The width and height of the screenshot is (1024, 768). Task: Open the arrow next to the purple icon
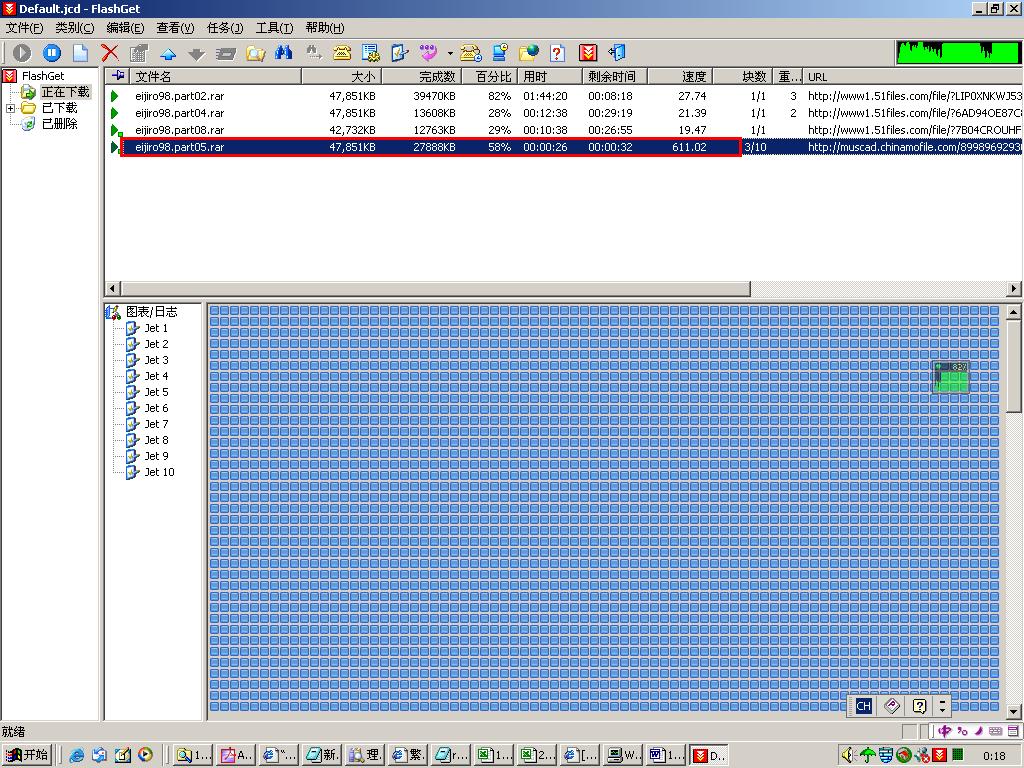(450, 53)
